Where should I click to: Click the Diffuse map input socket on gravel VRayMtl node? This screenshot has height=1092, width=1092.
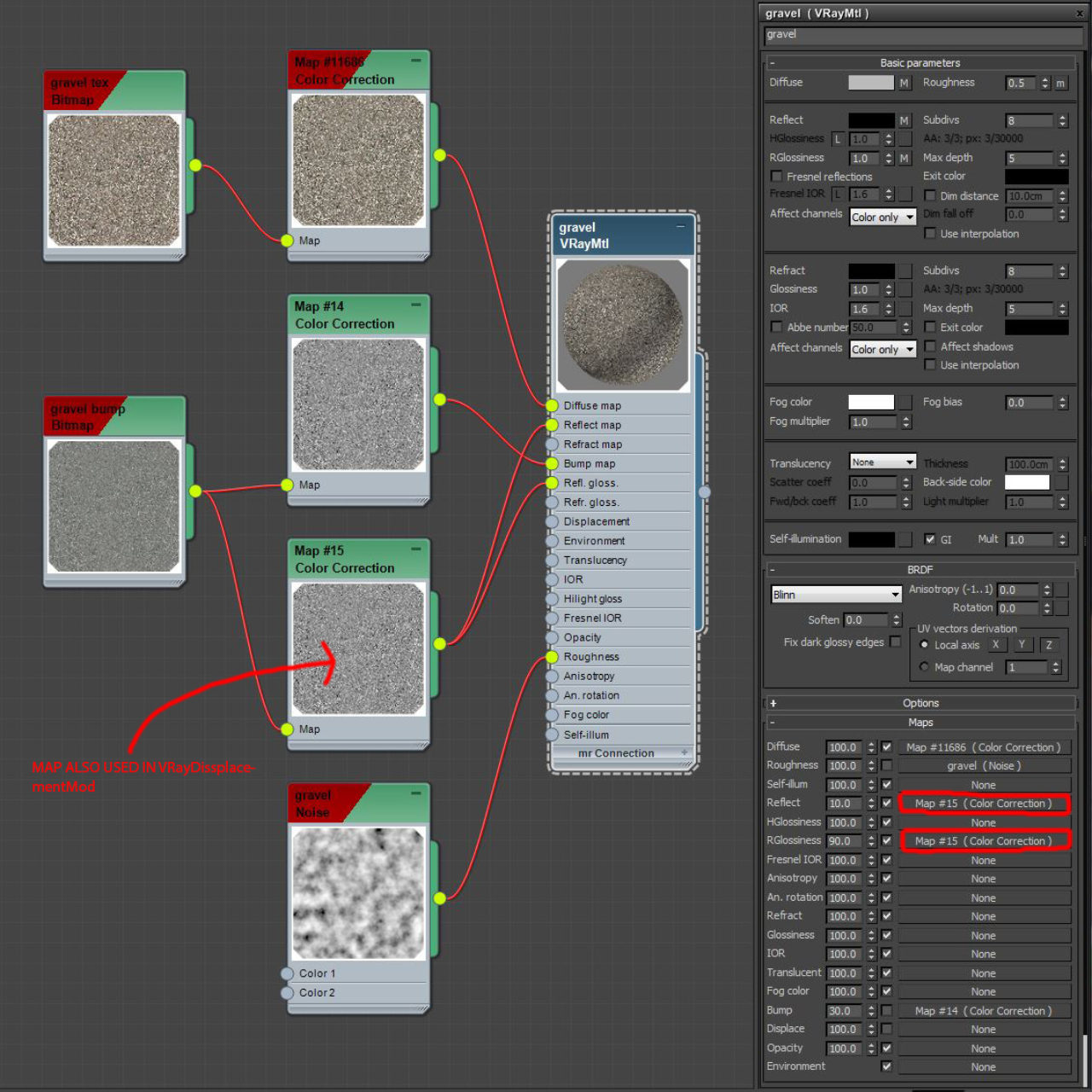(x=552, y=405)
